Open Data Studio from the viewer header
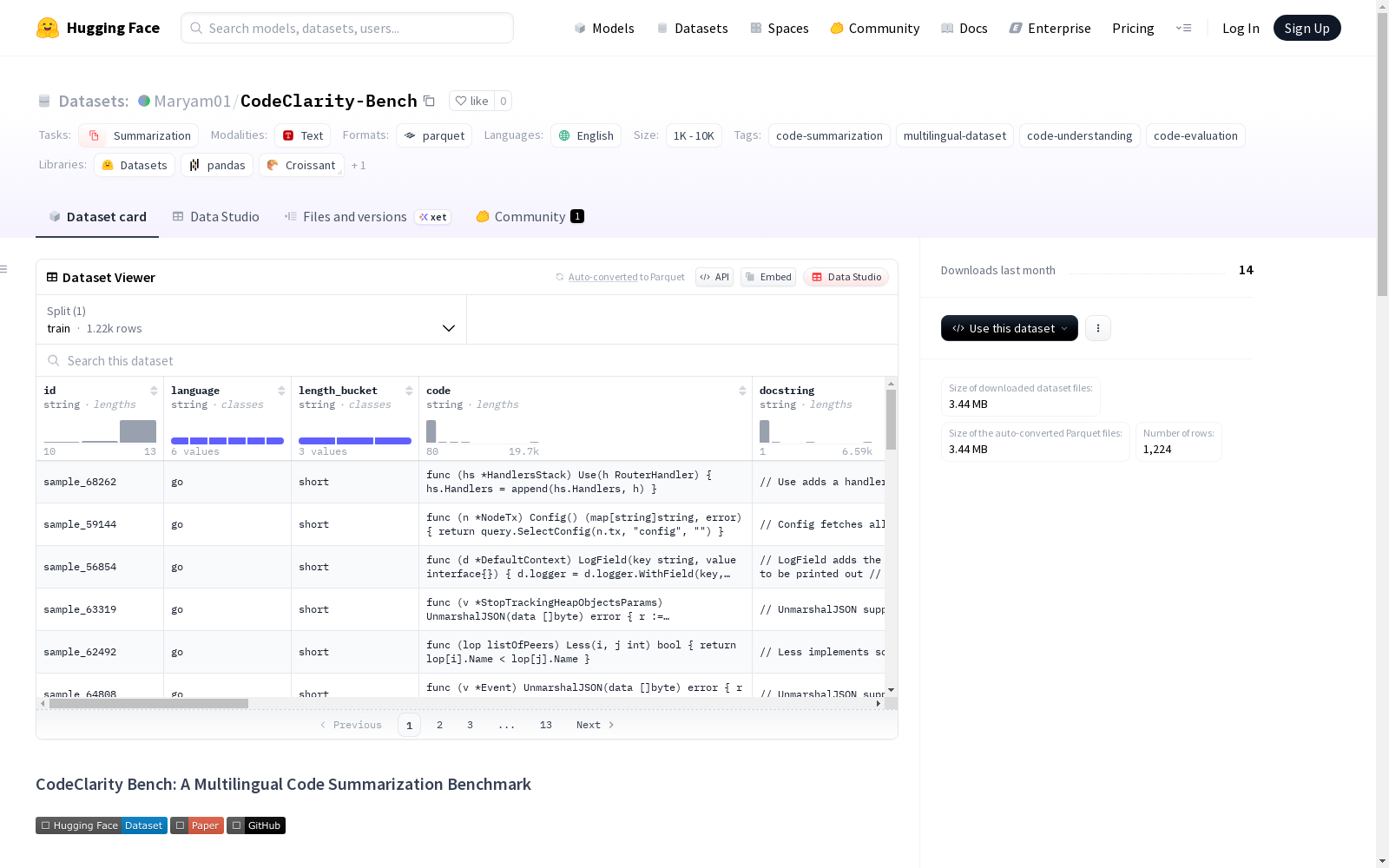The height and width of the screenshot is (868, 1389). pos(846,277)
